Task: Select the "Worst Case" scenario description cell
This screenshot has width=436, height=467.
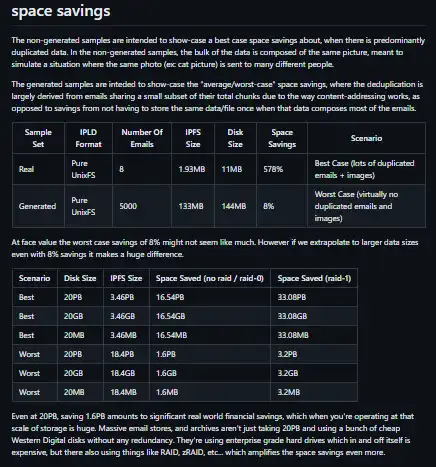Action: [366, 206]
